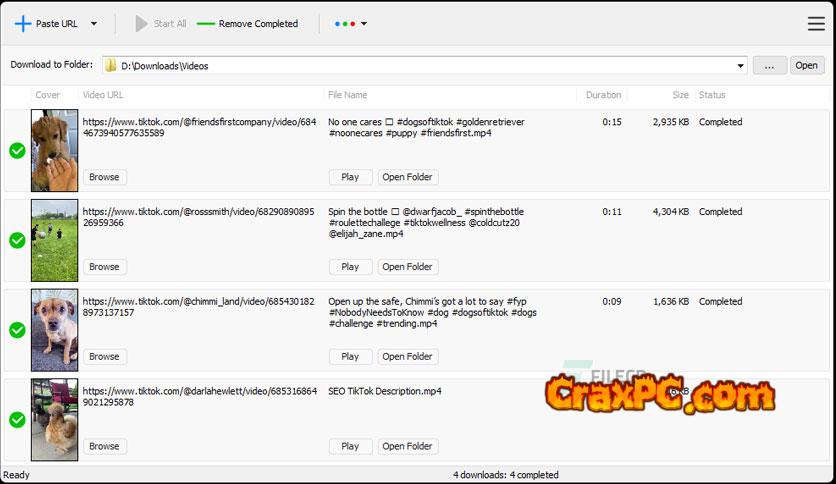836x484 pixels.
Task: Click green checkmark of friendsfirstcompany row
Action: click(x=18, y=151)
